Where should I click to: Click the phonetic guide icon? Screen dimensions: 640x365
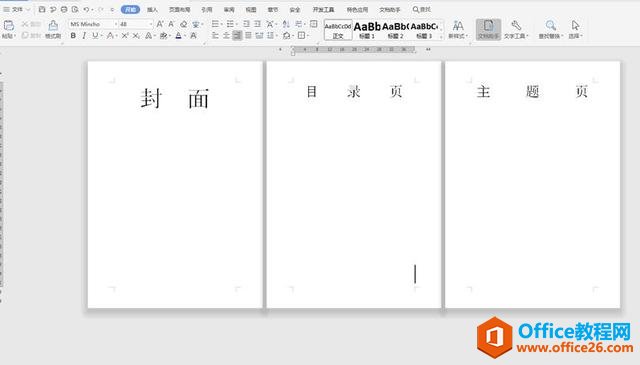196,24
